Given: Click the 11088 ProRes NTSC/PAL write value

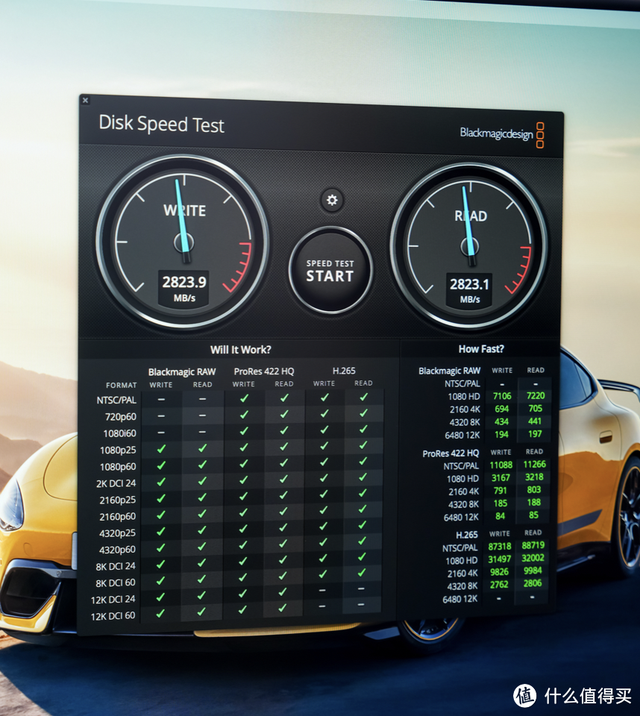Looking at the screenshot, I should pos(501,465).
